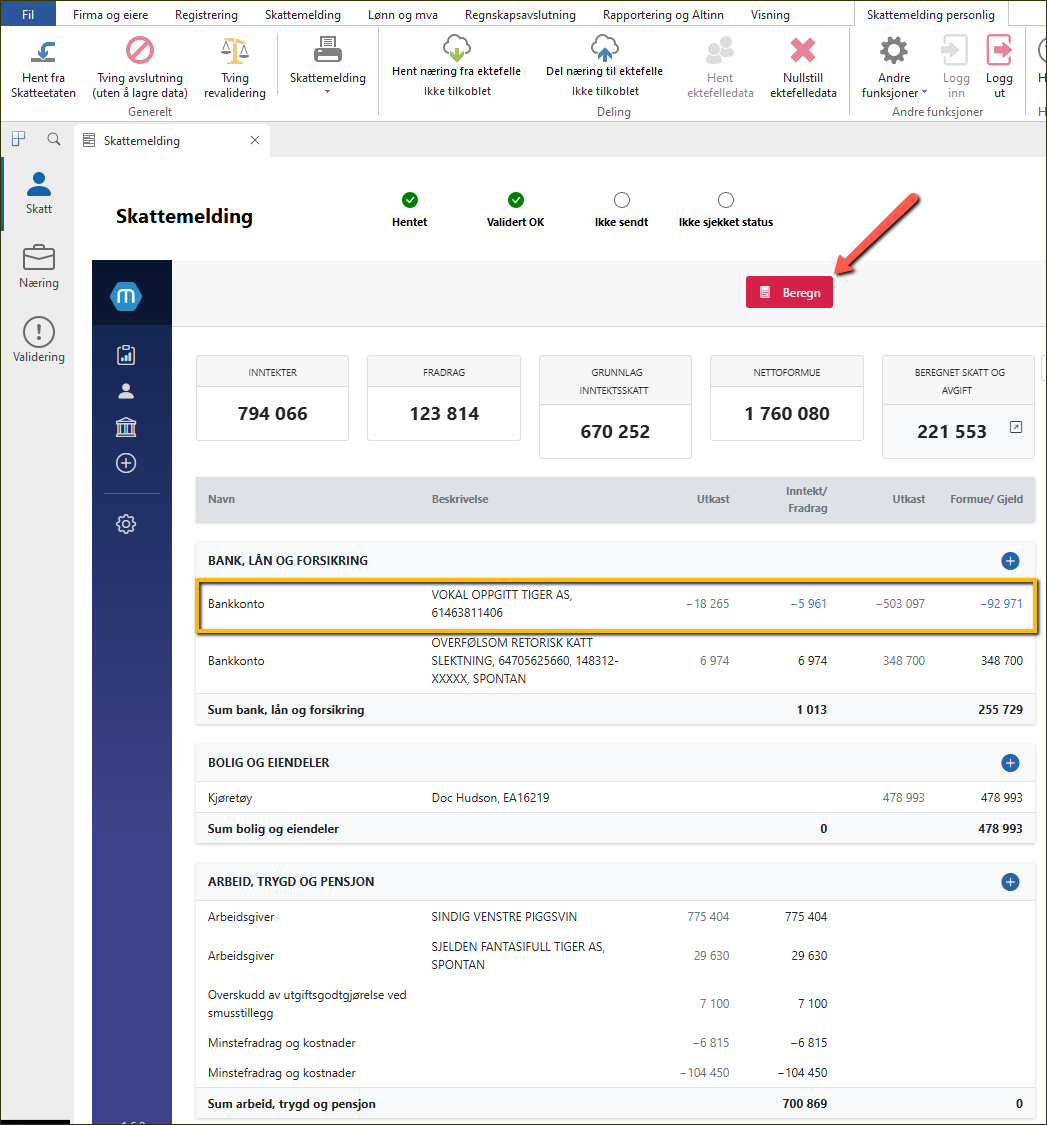The height and width of the screenshot is (1125, 1047).
Task: Add item to Bolig og eiendeler
Action: tap(1010, 763)
